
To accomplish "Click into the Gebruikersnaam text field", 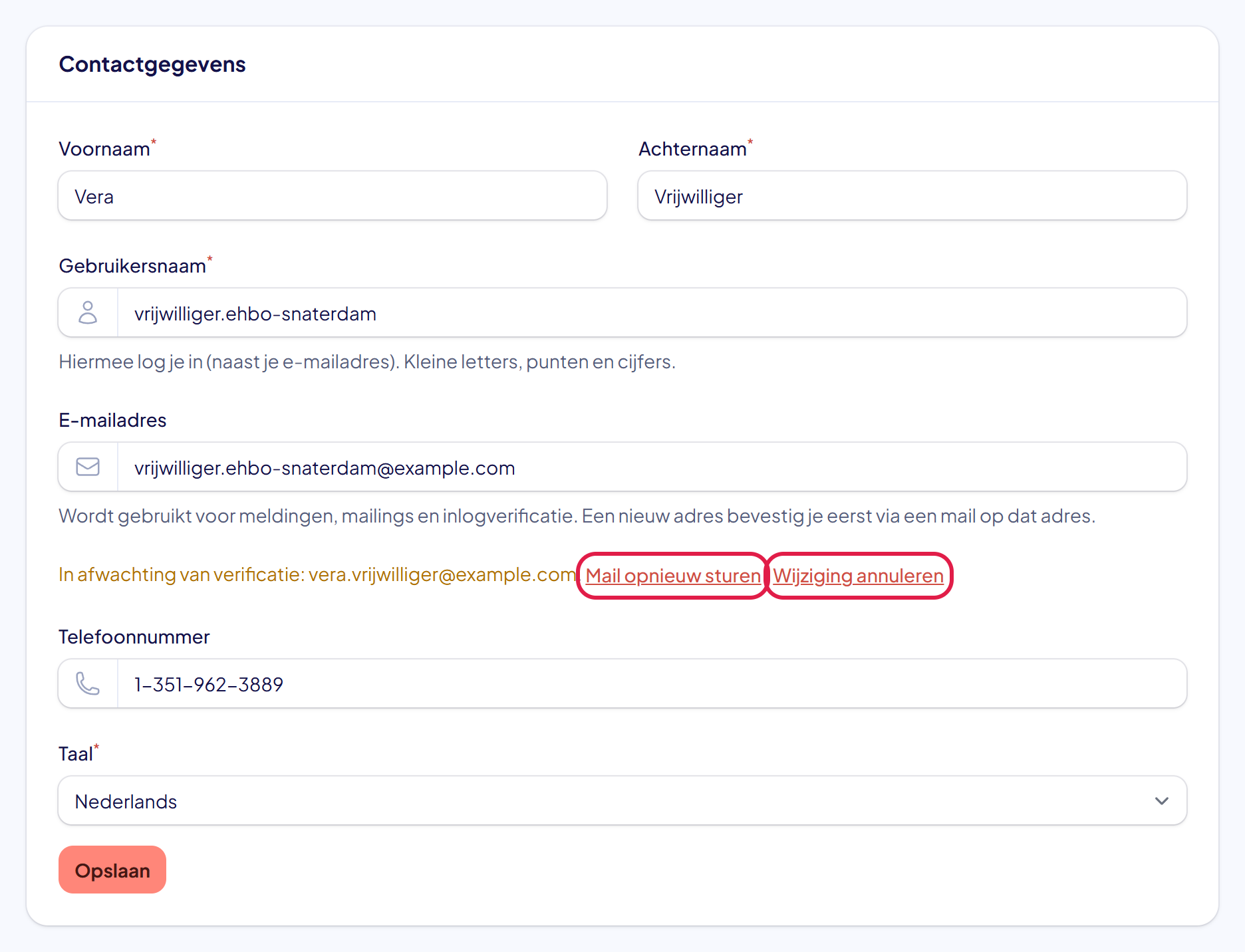I will click(652, 312).
